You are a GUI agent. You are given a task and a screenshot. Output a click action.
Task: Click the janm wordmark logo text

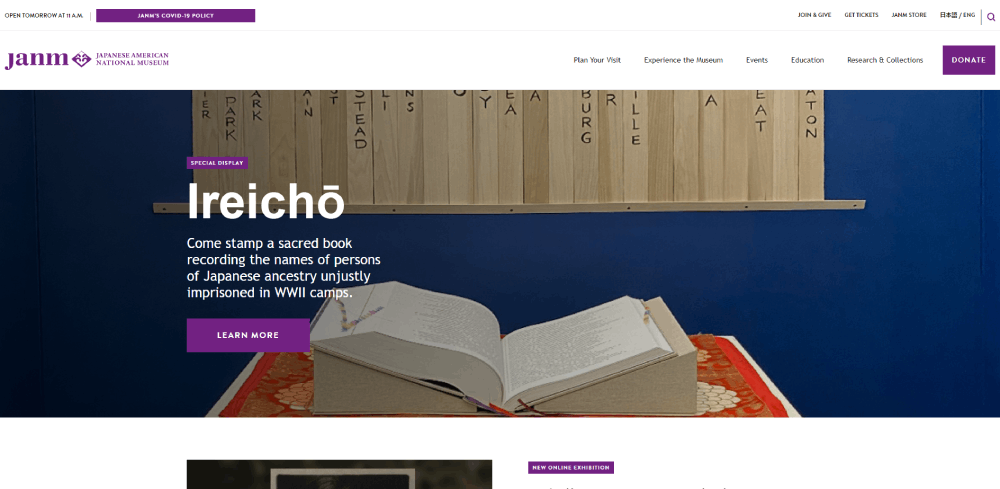pos(36,60)
